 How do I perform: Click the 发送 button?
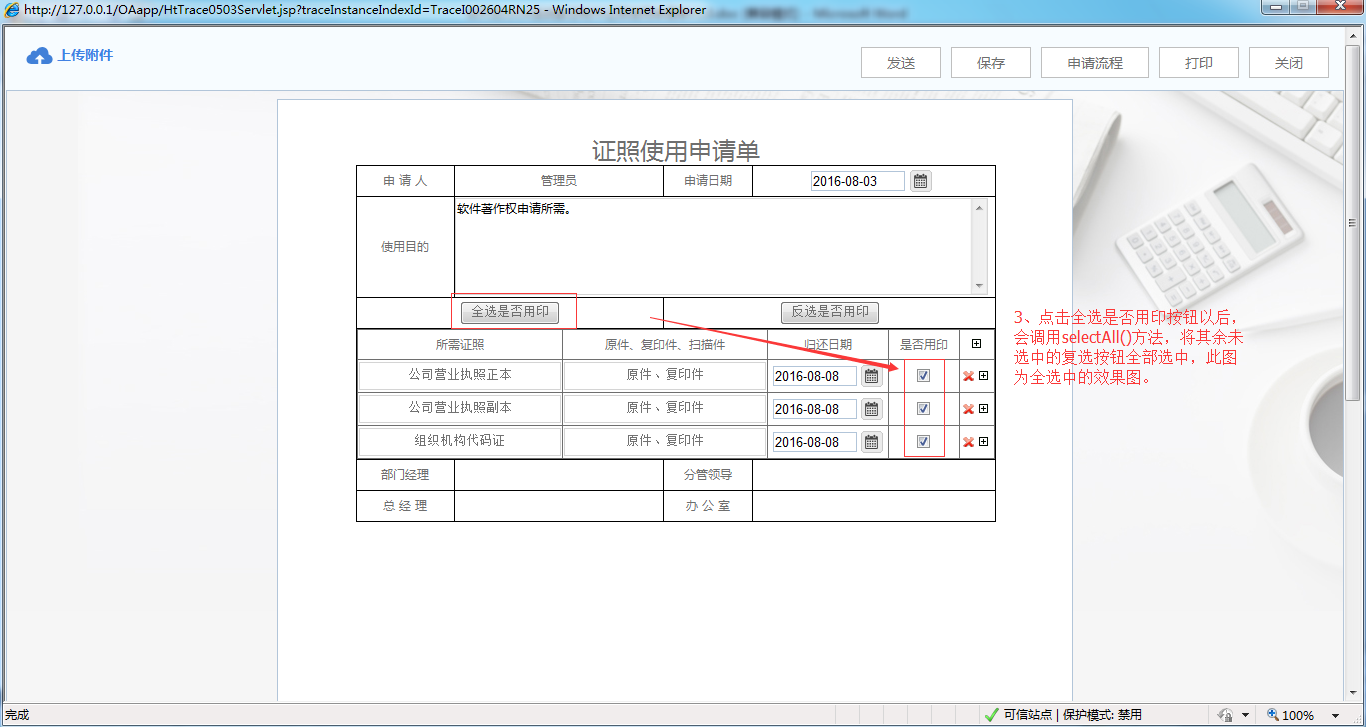click(x=901, y=62)
